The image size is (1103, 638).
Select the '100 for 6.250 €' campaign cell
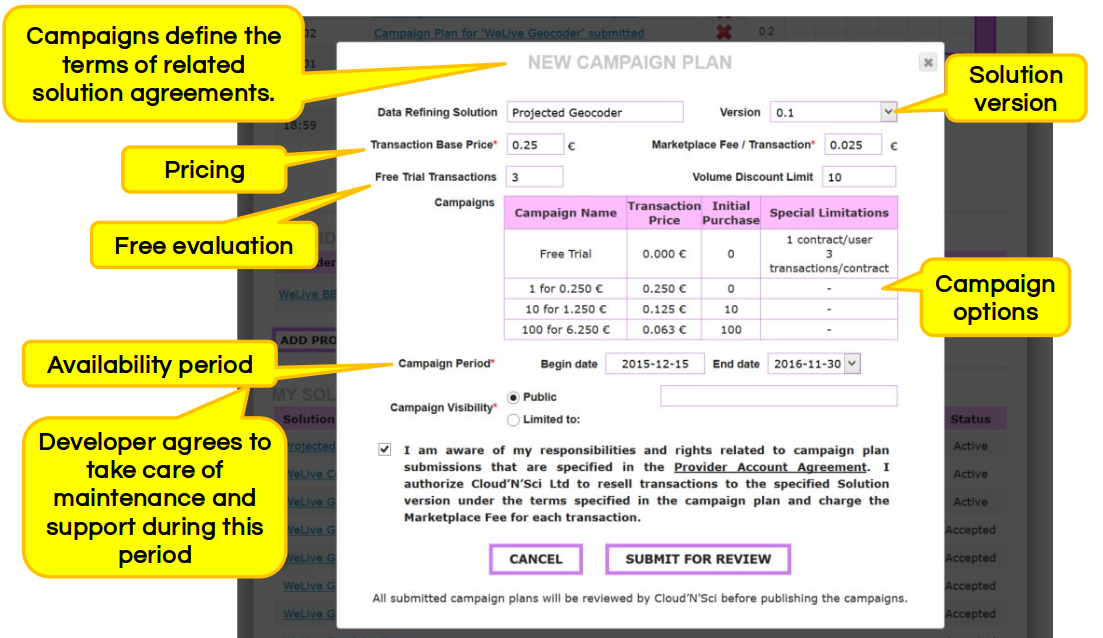point(566,330)
